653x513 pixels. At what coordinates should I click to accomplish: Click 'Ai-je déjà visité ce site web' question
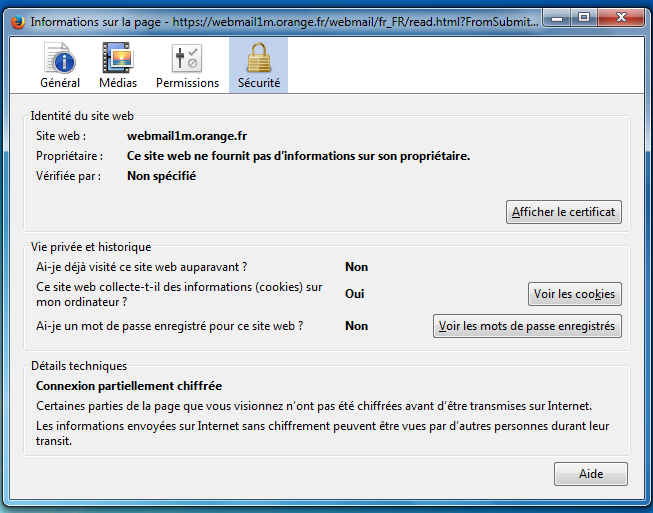pyautogui.click(x=142, y=267)
